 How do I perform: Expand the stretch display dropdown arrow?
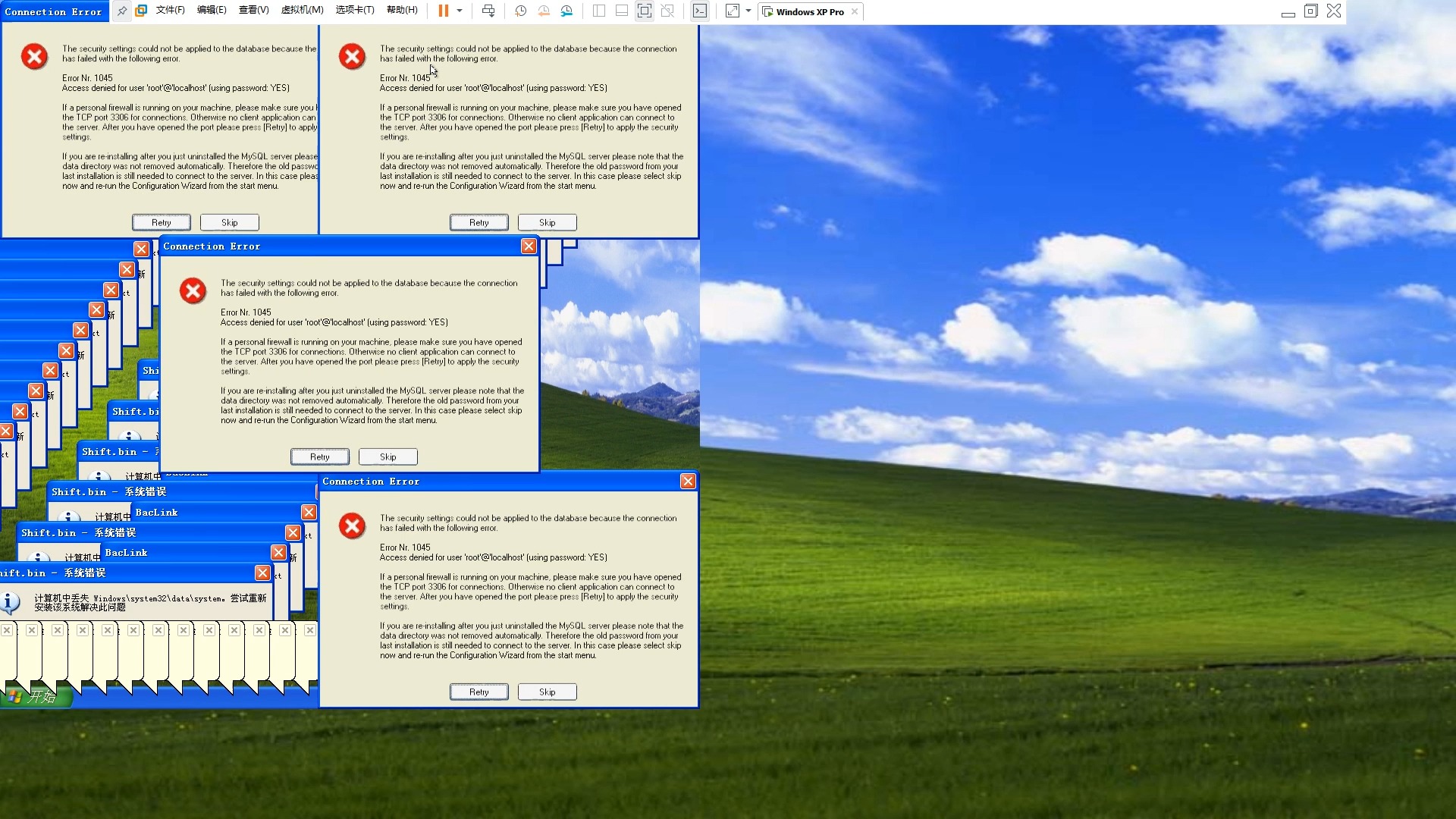pyautogui.click(x=748, y=11)
